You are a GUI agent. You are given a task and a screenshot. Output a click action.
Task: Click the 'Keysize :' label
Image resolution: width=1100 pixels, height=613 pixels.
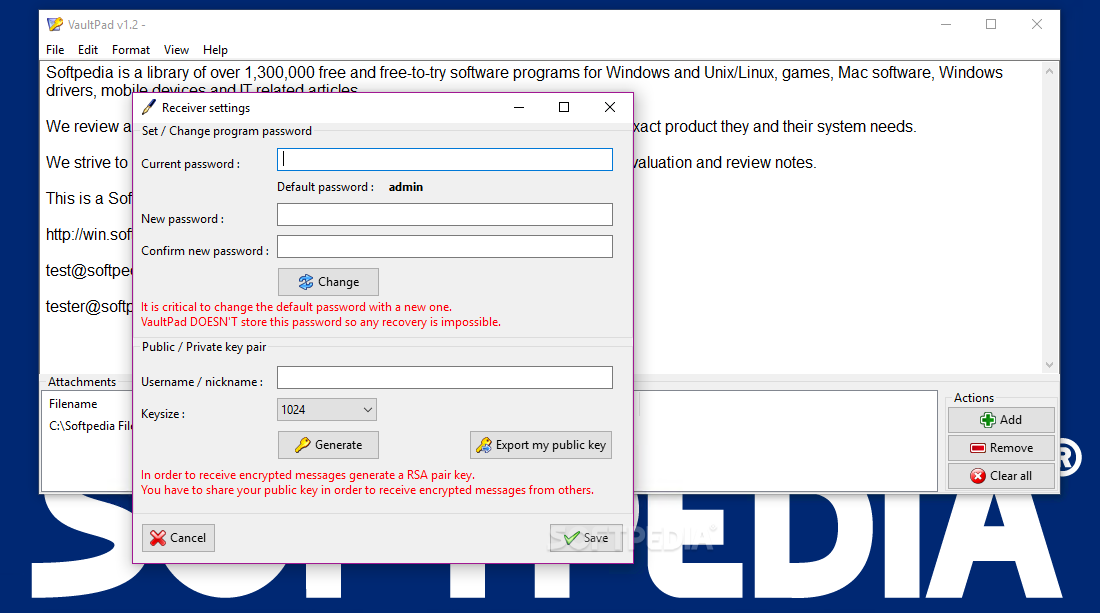coord(163,414)
